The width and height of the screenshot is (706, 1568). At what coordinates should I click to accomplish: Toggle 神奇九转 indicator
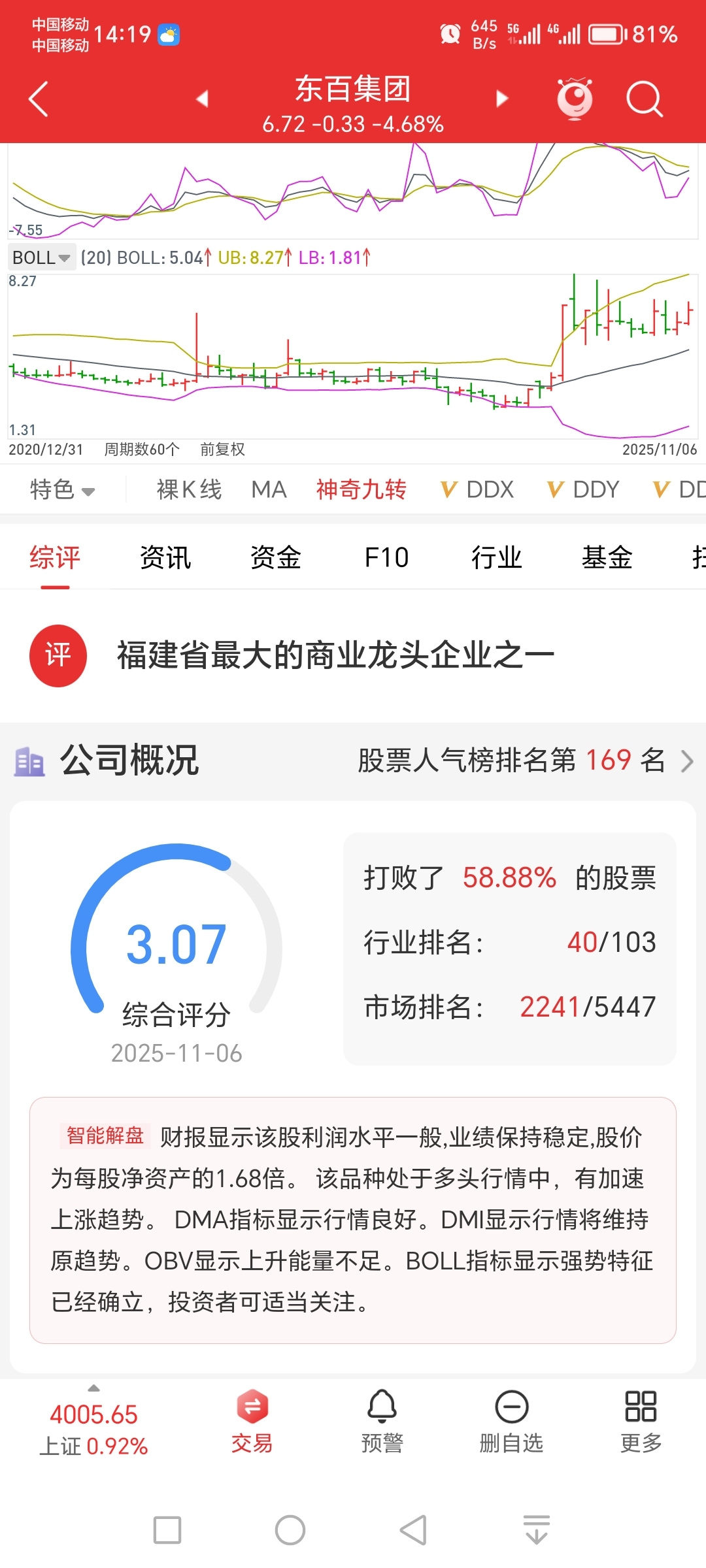point(361,489)
